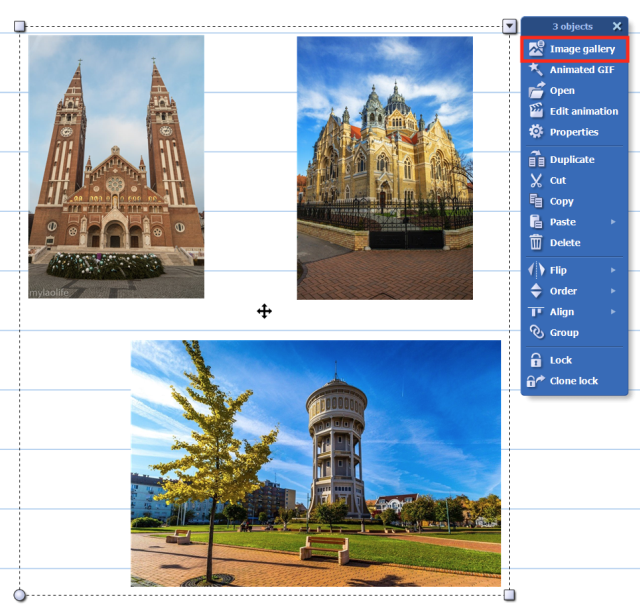The width and height of the screenshot is (640, 615).
Task: Close the 3 objects menu panel
Action: point(617,26)
